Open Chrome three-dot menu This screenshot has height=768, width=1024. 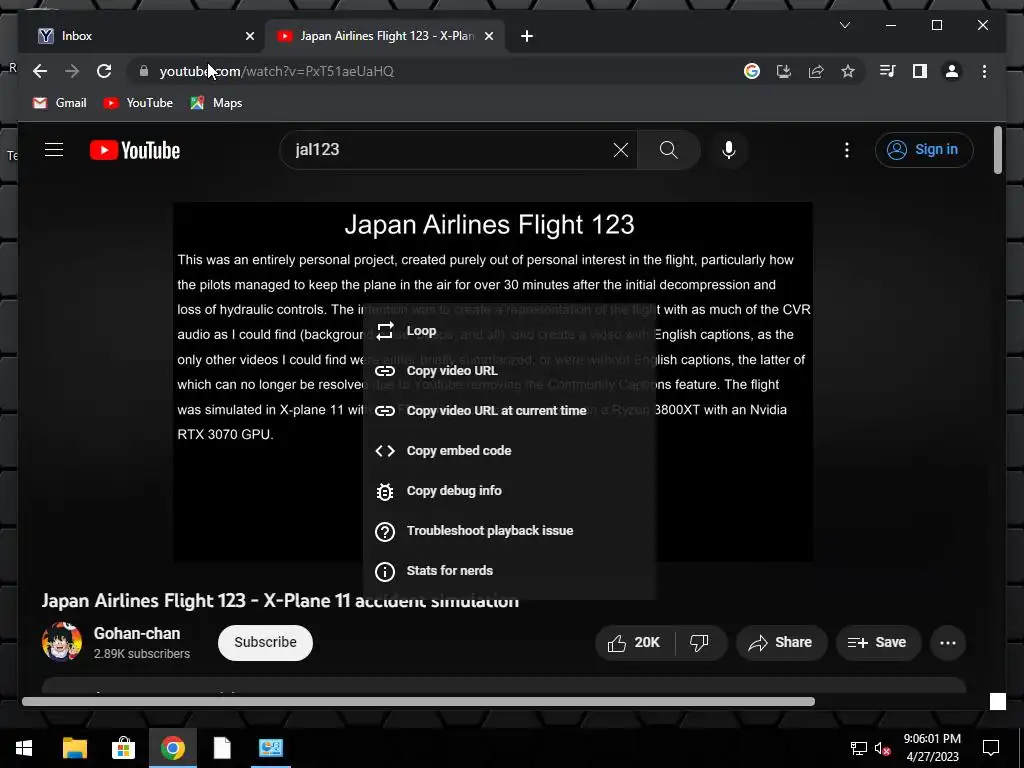(x=984, y=71)
